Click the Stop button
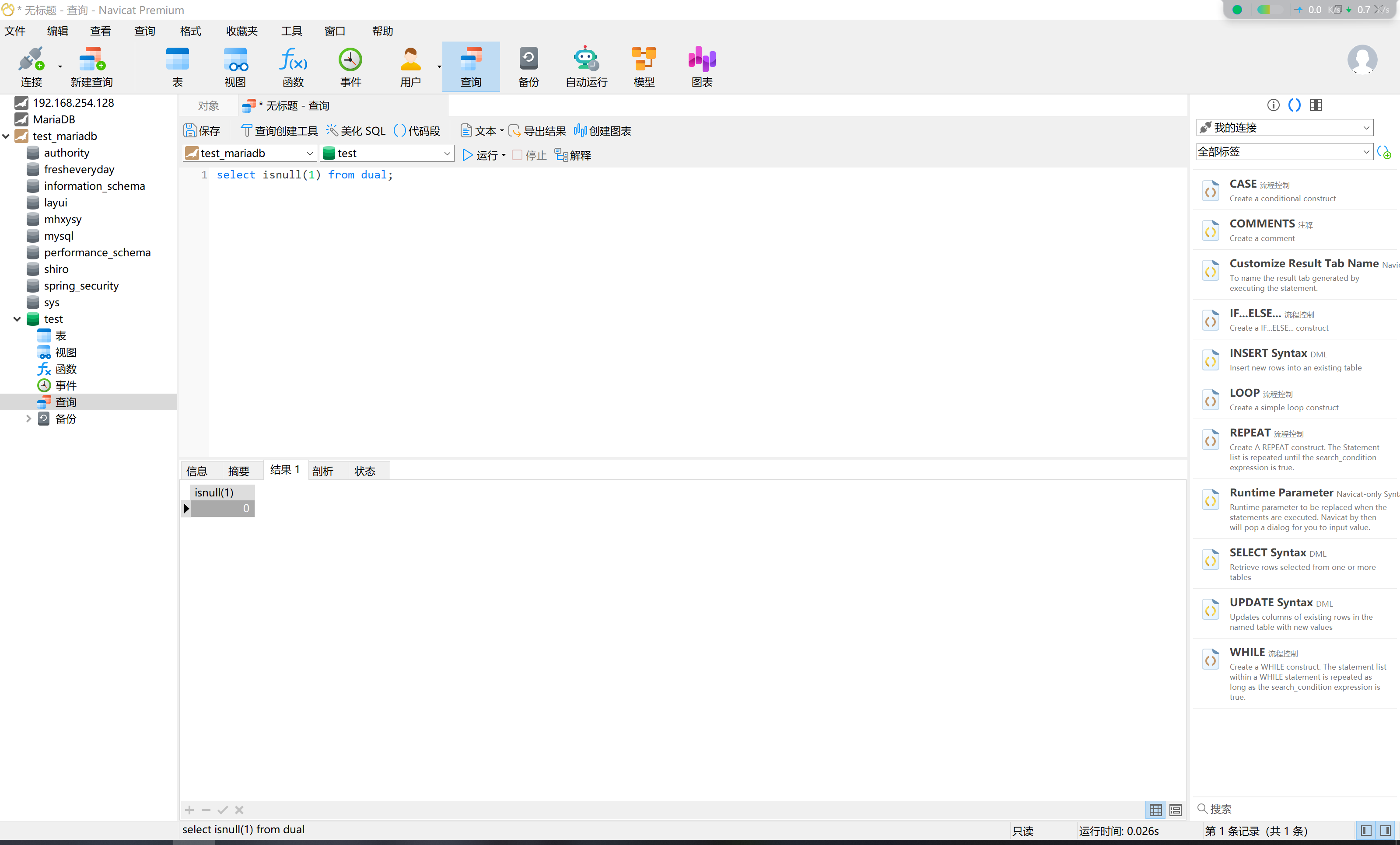This screenshot has height=845, width=1400. coord(529,155)
